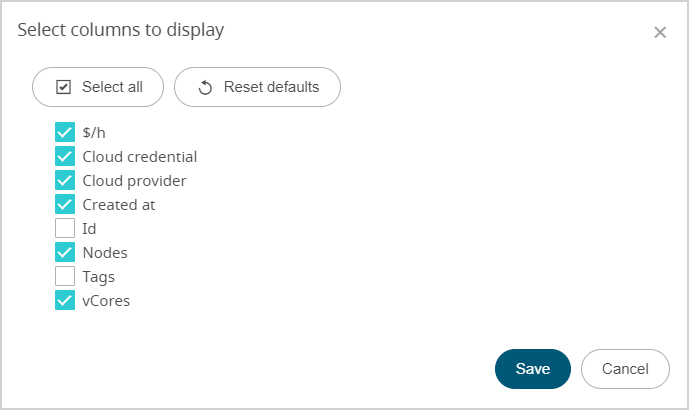
Task: Deselect the vCores checkbox
Action: click(x=65, y=301)
